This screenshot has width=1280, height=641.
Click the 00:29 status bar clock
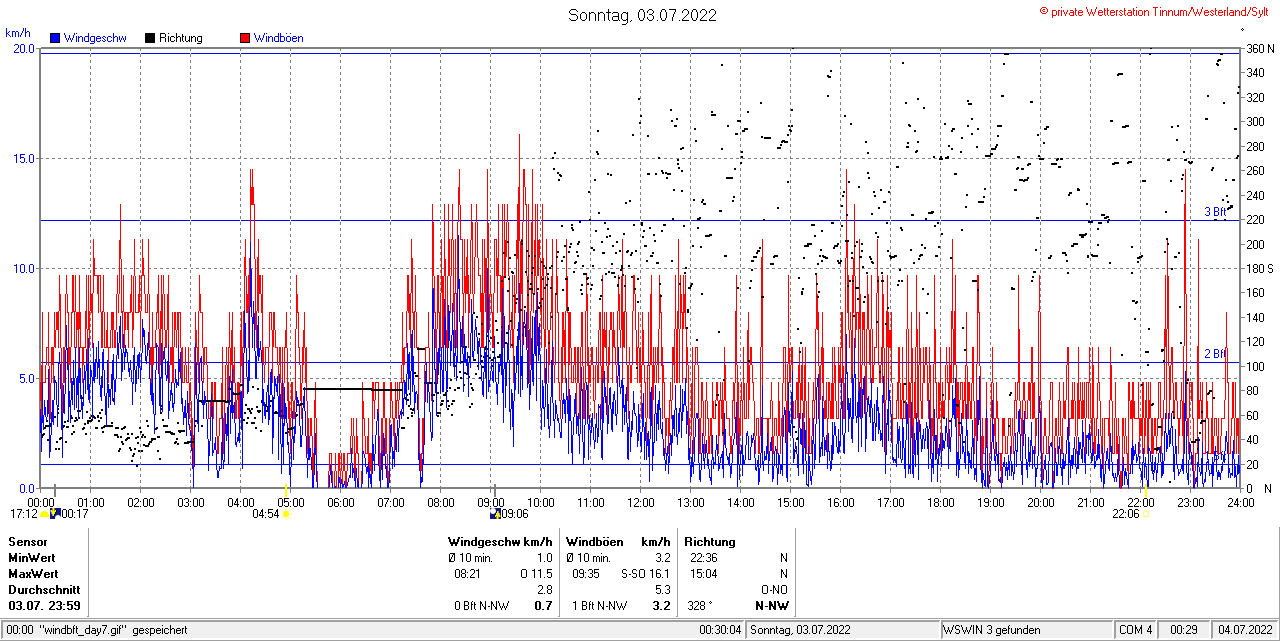click(x=1184, y=630)
